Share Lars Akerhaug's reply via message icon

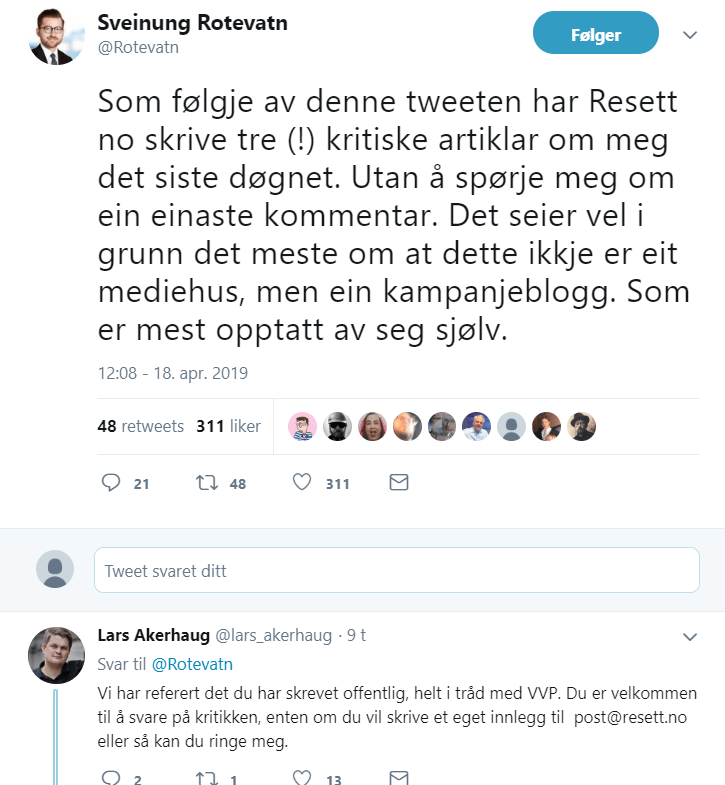398,778
